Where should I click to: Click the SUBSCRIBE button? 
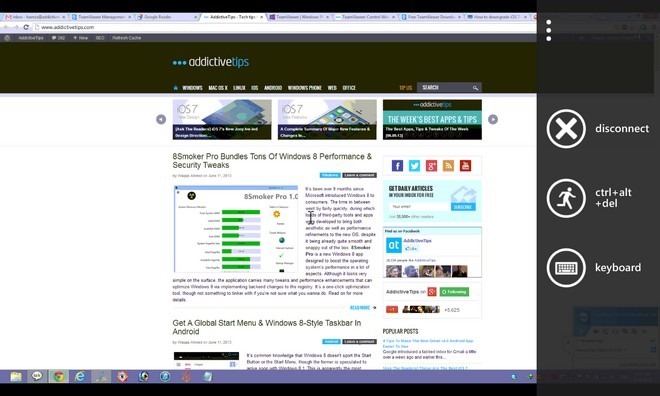(x=463, y=207)
